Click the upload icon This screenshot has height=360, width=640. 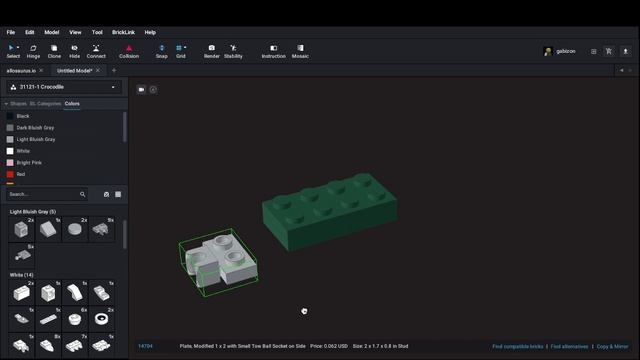(625, 51)
